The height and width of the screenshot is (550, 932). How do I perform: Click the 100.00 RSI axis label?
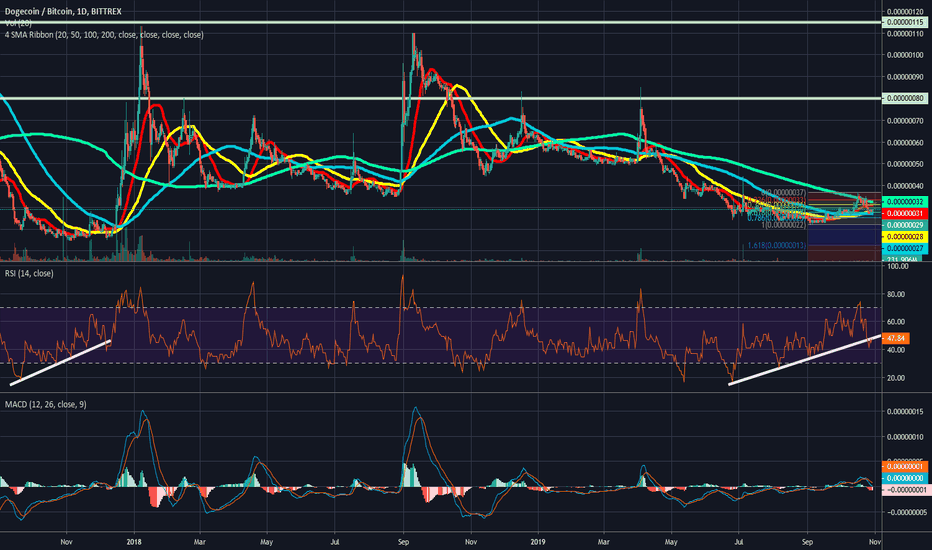click(898, 266)
